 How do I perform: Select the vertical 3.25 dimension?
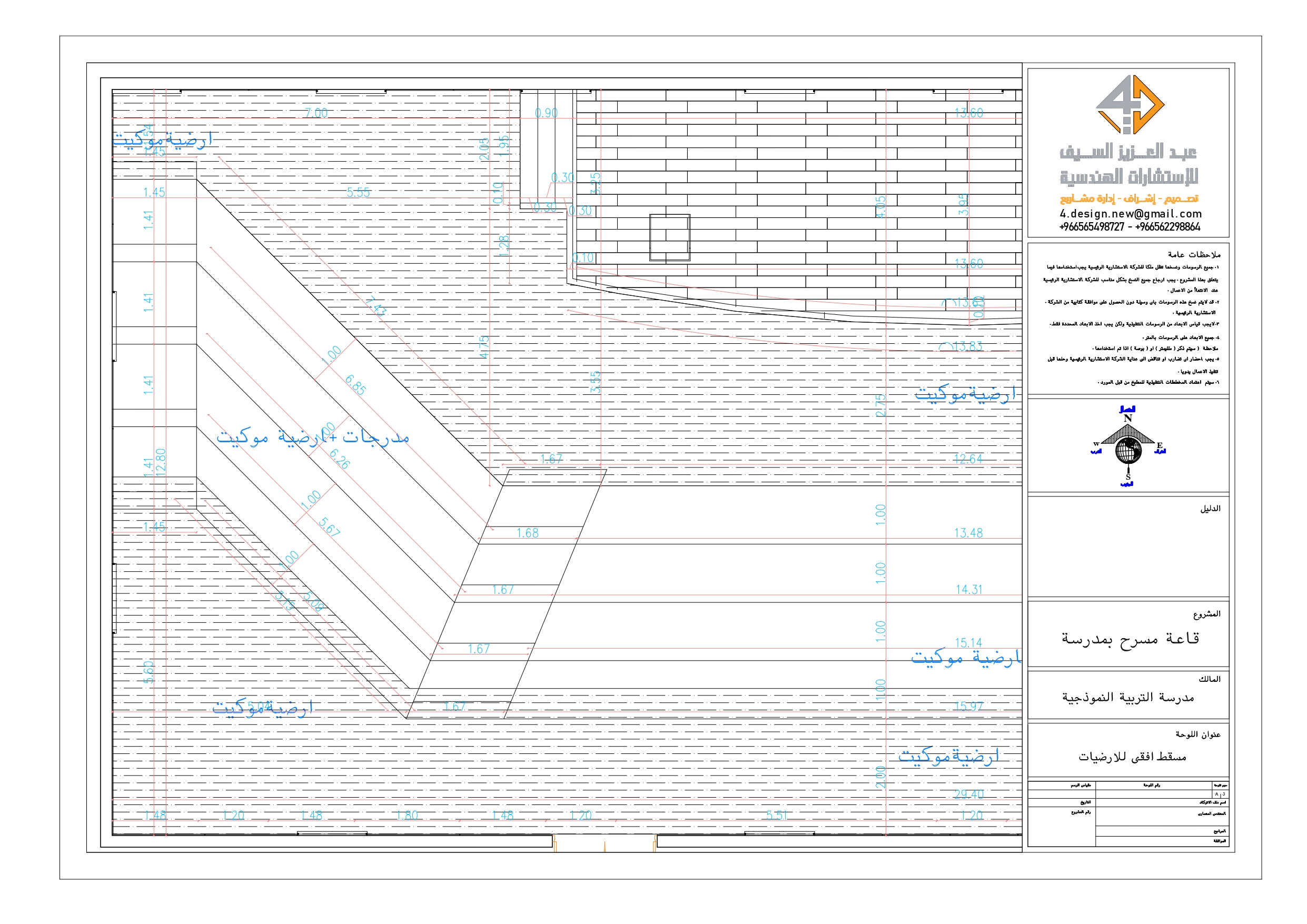[595, 183]
